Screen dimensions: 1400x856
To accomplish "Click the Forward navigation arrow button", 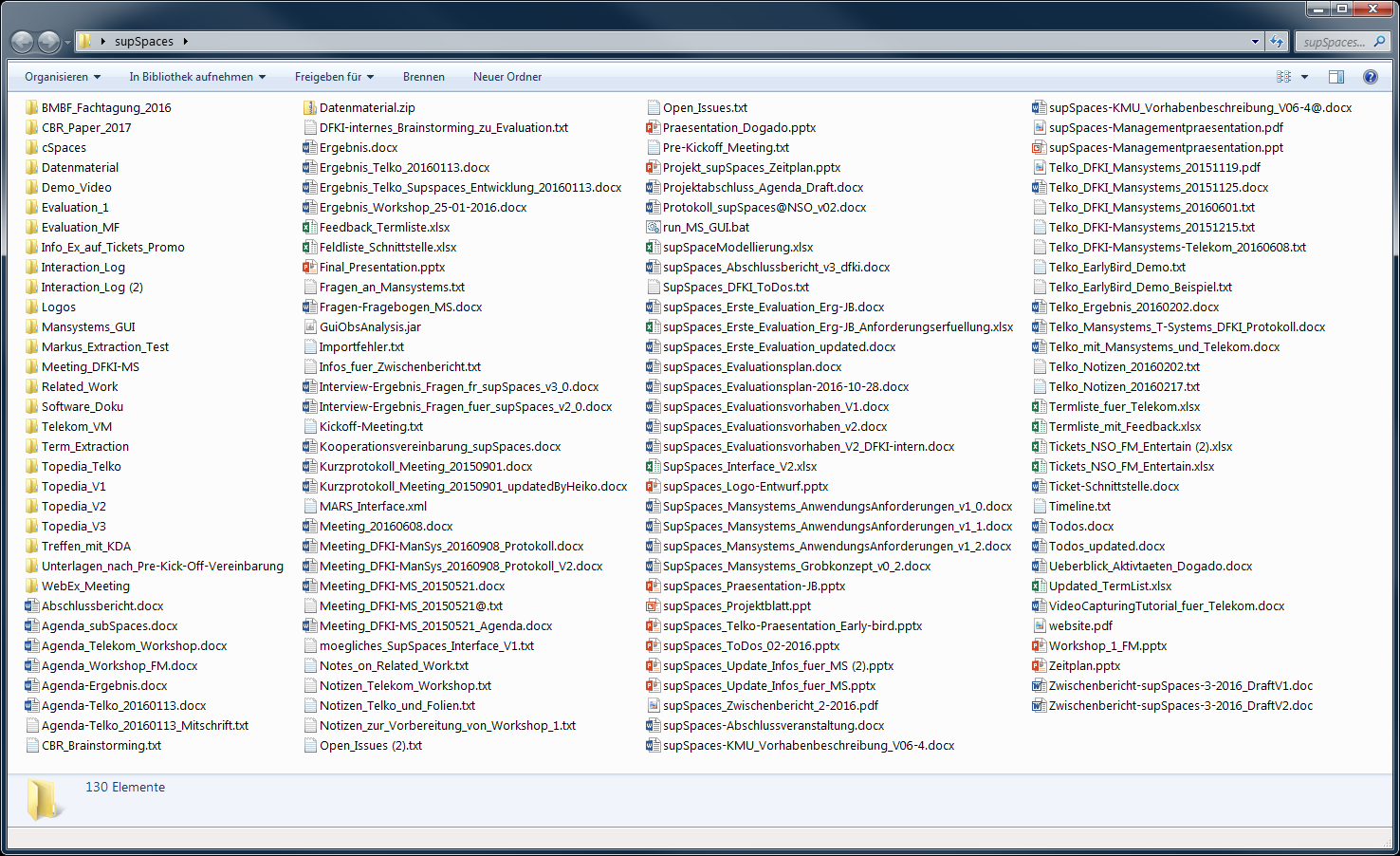I will 48,42.
